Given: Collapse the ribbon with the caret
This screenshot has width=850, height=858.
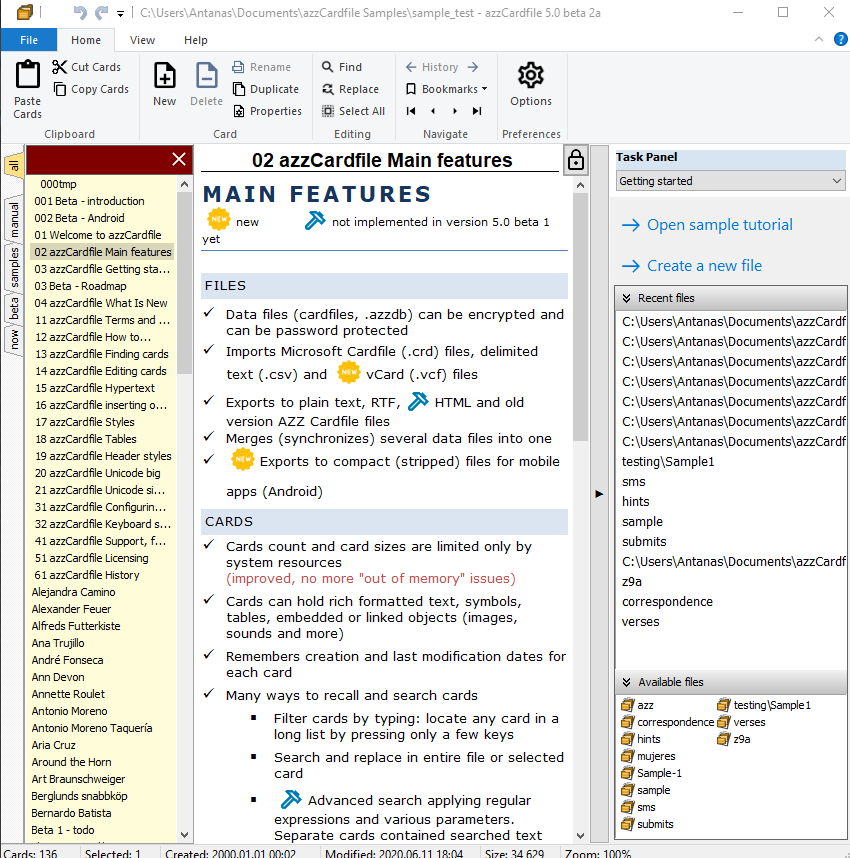Looking at the screenshot, I should (x=819, y=39).
